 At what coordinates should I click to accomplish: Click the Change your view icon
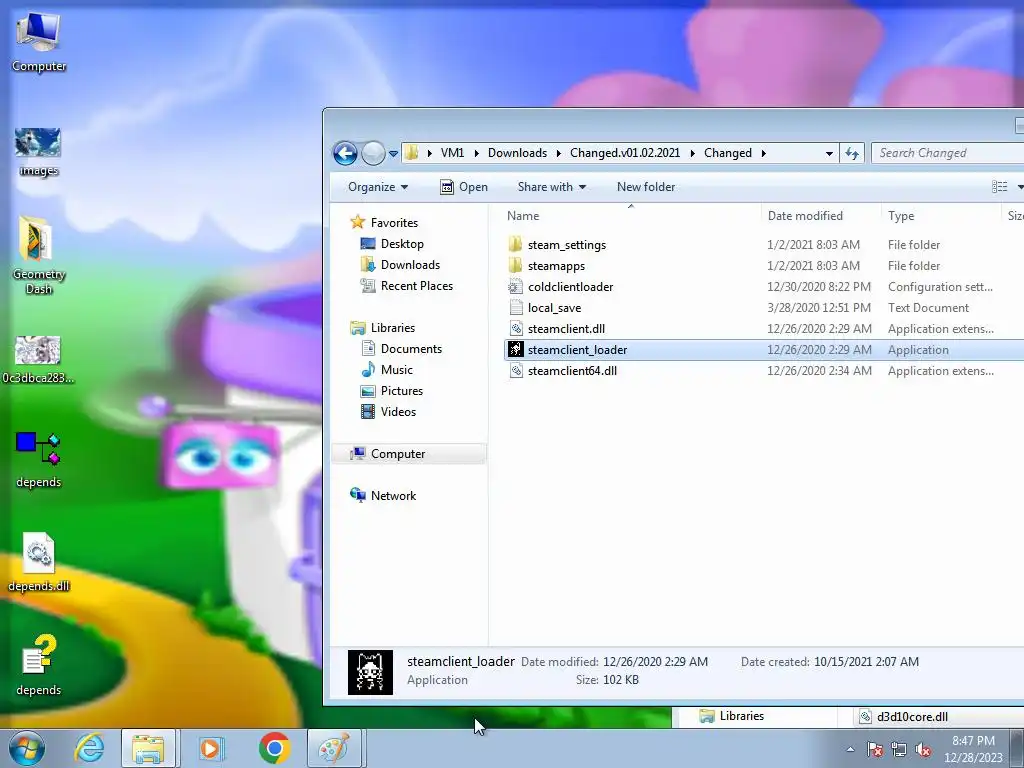(999, 187)
